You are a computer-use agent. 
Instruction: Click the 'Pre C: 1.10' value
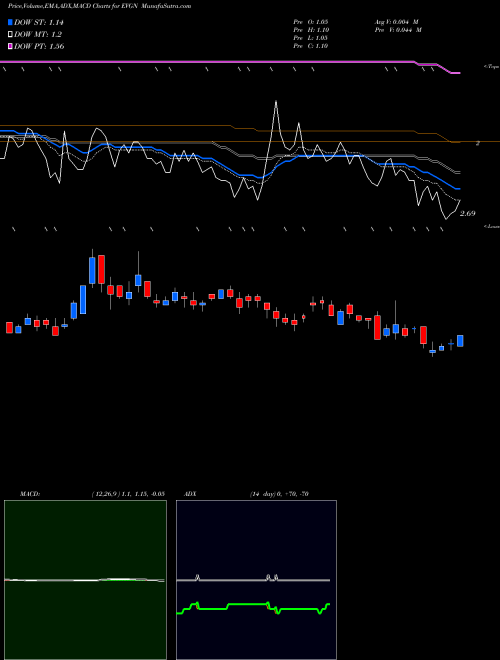click(311, 46)
